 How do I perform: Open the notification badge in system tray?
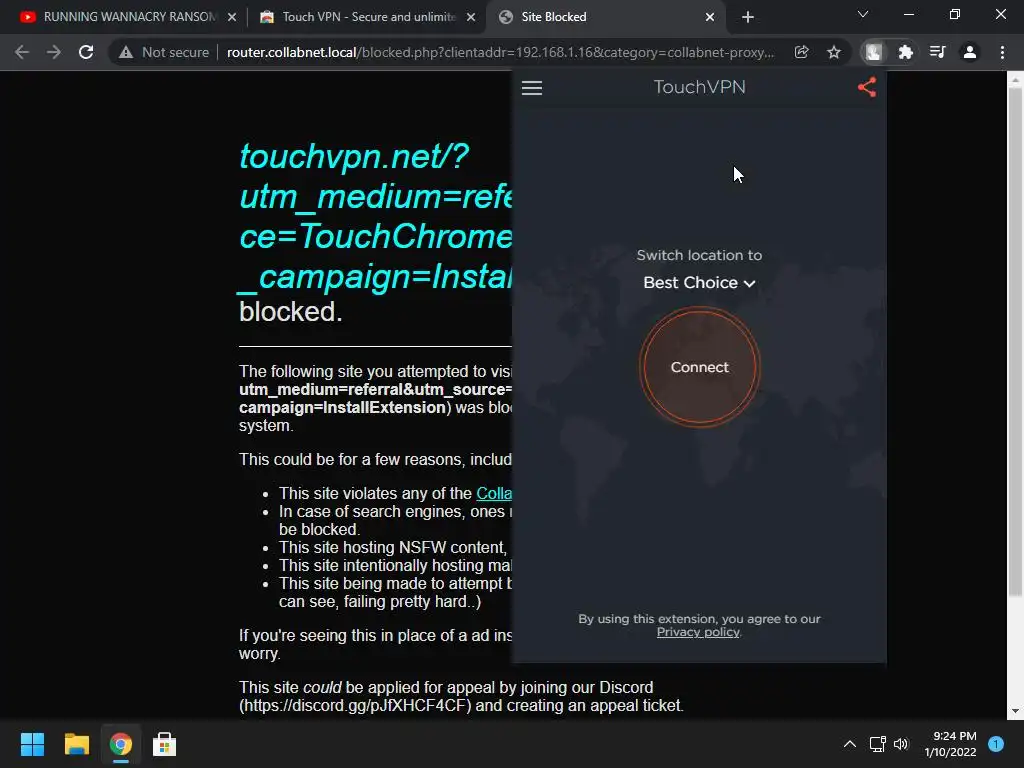click(x=996, y=744)
